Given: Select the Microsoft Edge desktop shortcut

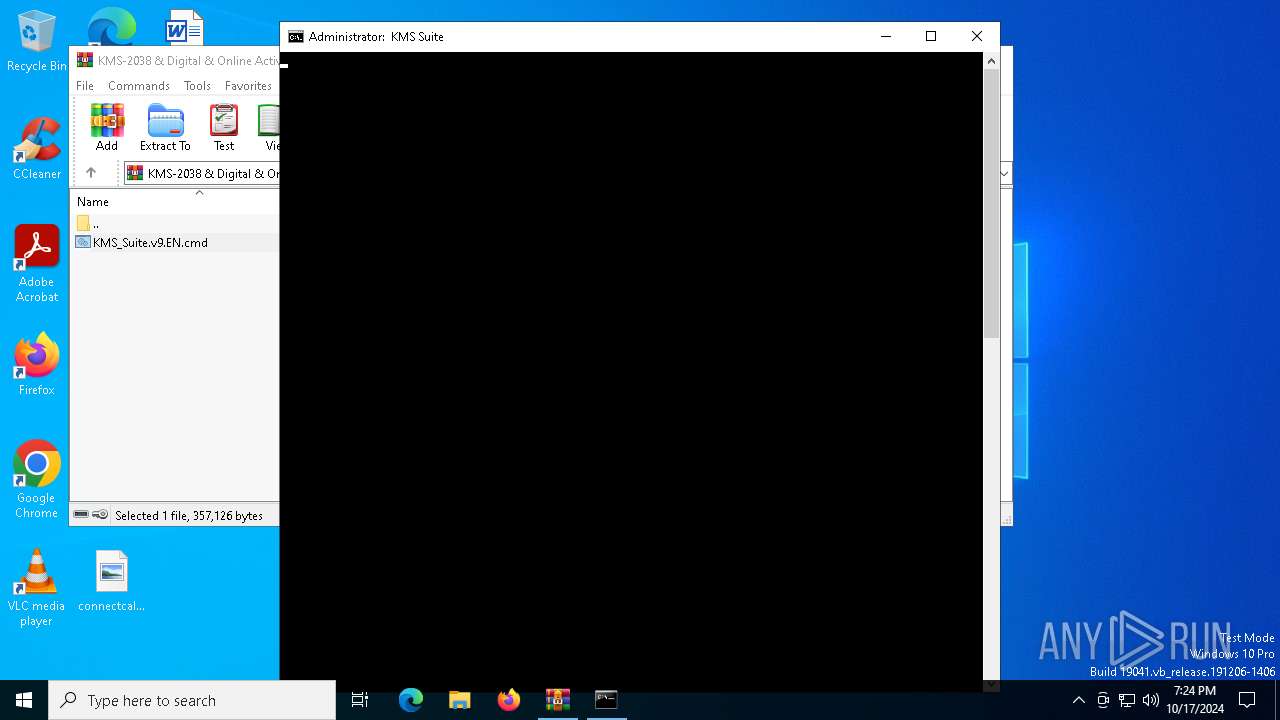Looking at the screenshot, I should 111,27.
